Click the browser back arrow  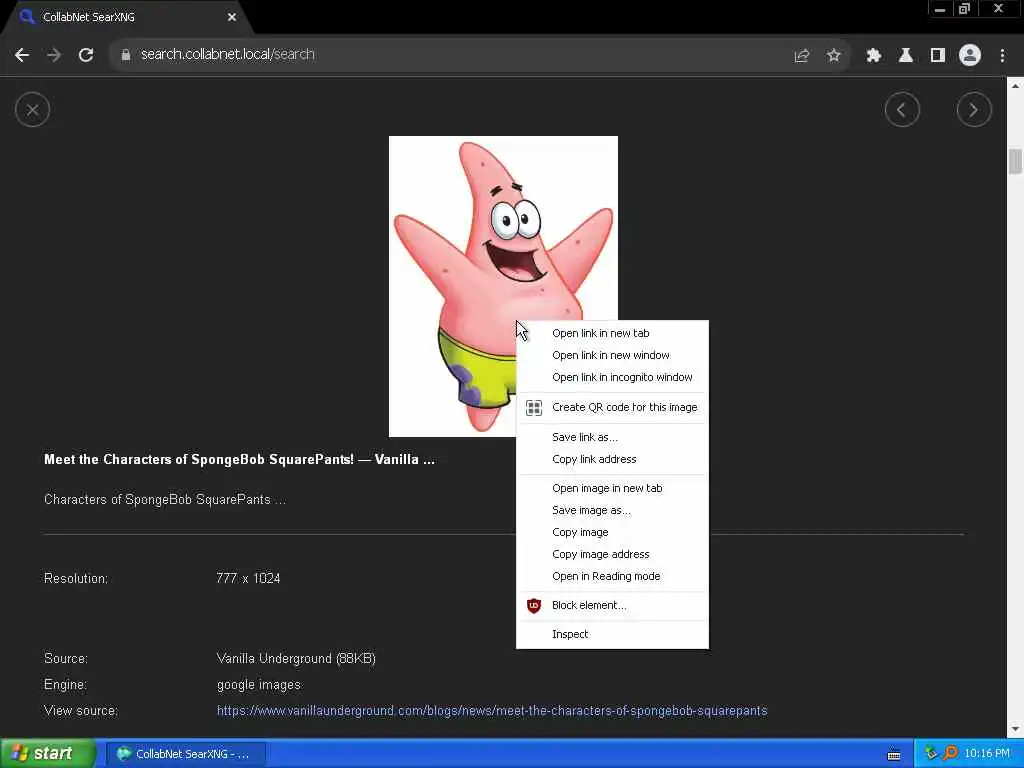point(22,55)
